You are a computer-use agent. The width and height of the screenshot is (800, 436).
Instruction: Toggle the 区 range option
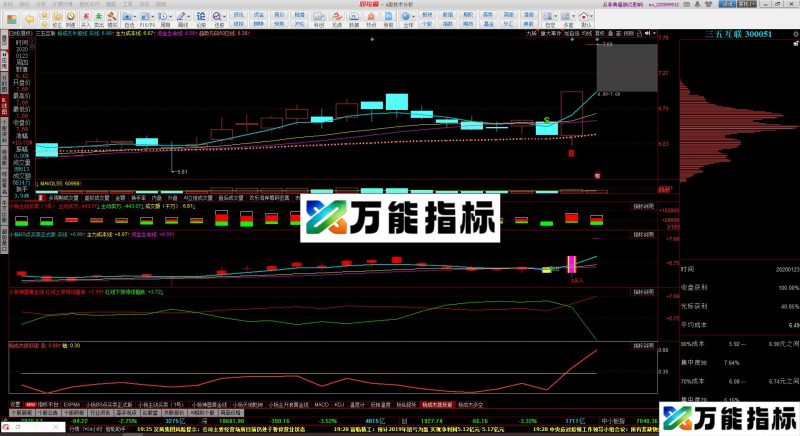(x=618, y=33)
